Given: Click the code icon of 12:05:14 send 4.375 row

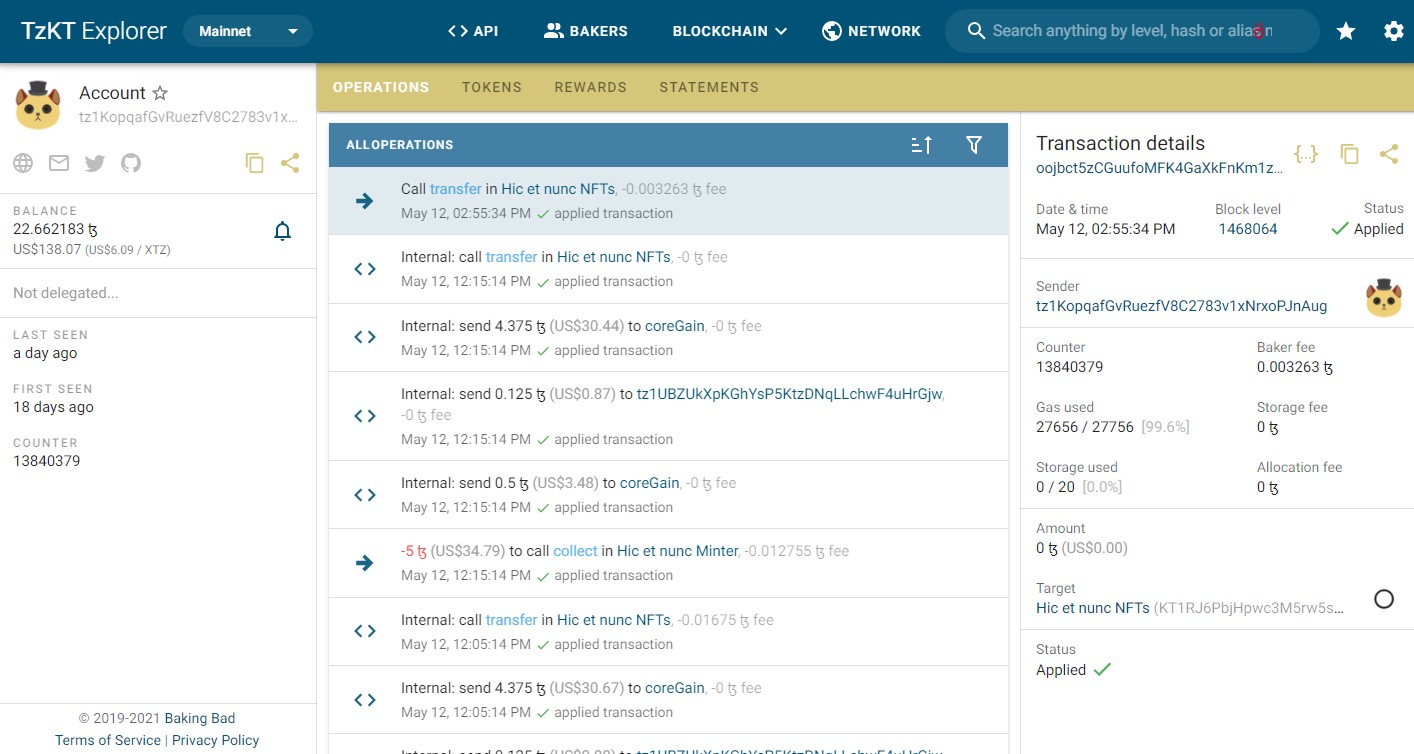Looking at the screenshot, I should click(x=365, y=700).
